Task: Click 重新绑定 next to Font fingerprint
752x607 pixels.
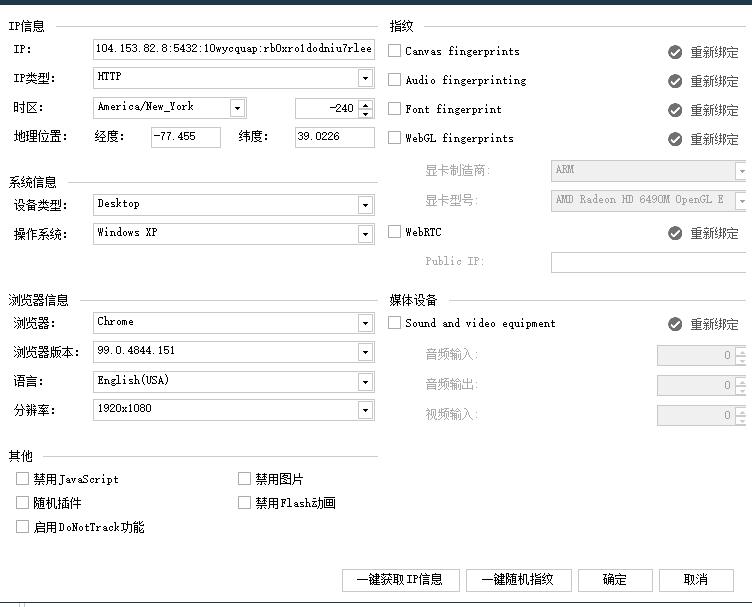Action: pyautogui.click(x=714, y=110)
